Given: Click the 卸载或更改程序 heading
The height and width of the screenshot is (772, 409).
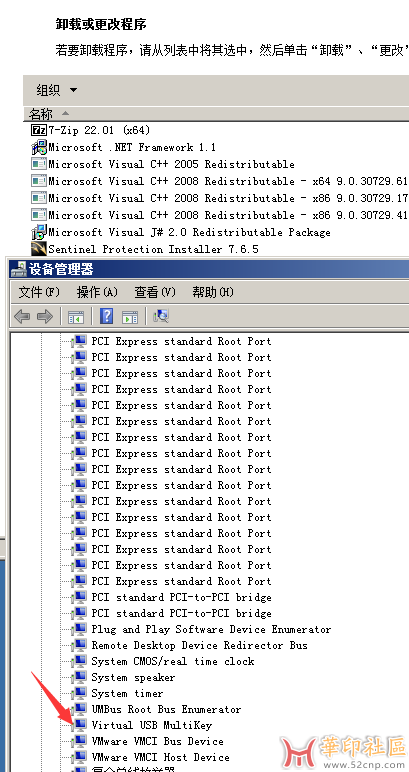Looking at the screenshot, I should (x=101, y=24).
